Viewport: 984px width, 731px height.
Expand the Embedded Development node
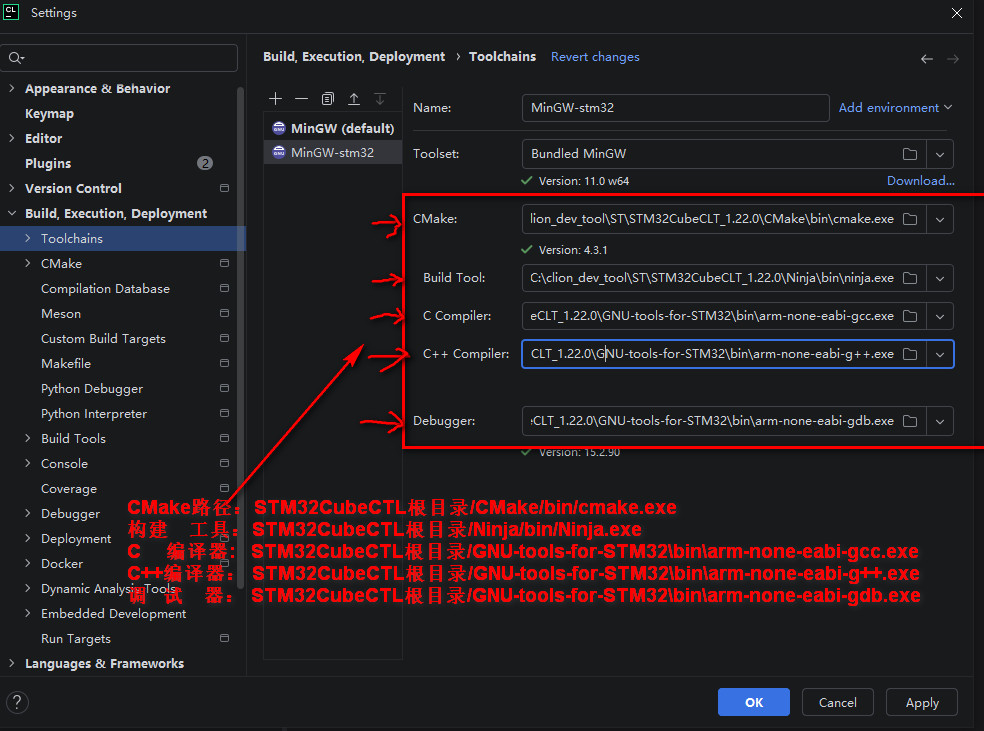[28, 614]
